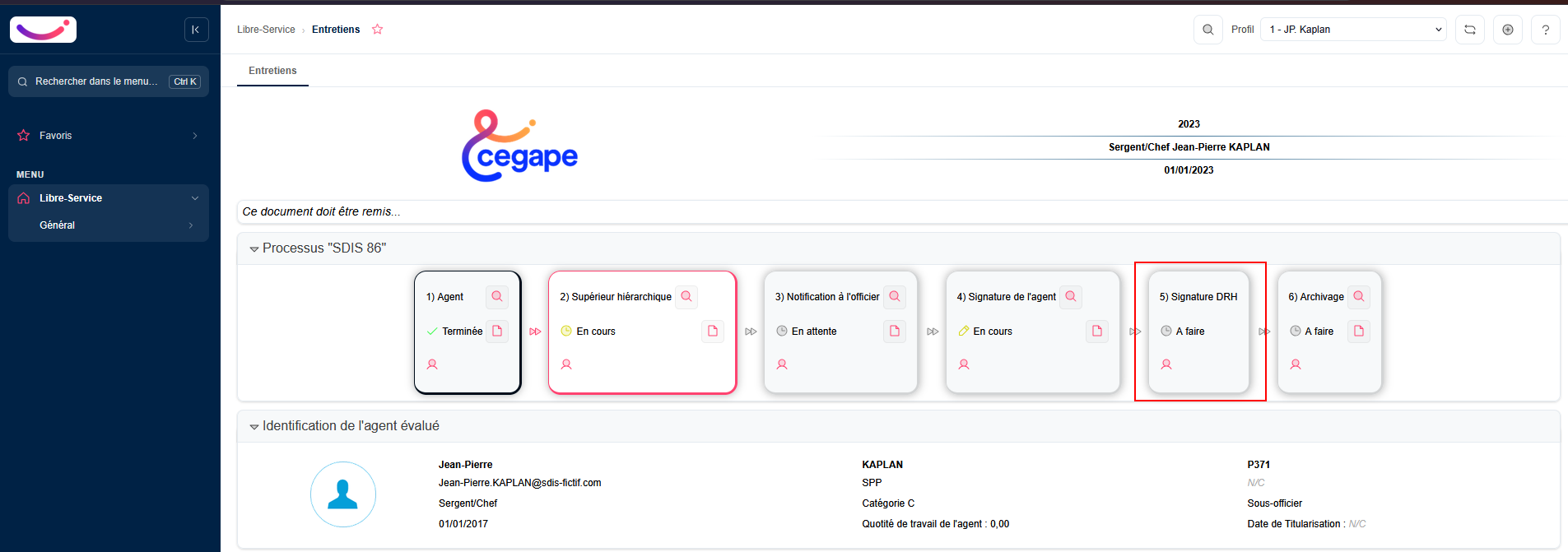Open the search icon beside Profil
The height and width of the screenshot is (552, 1568).
(x=1207, y=30)
